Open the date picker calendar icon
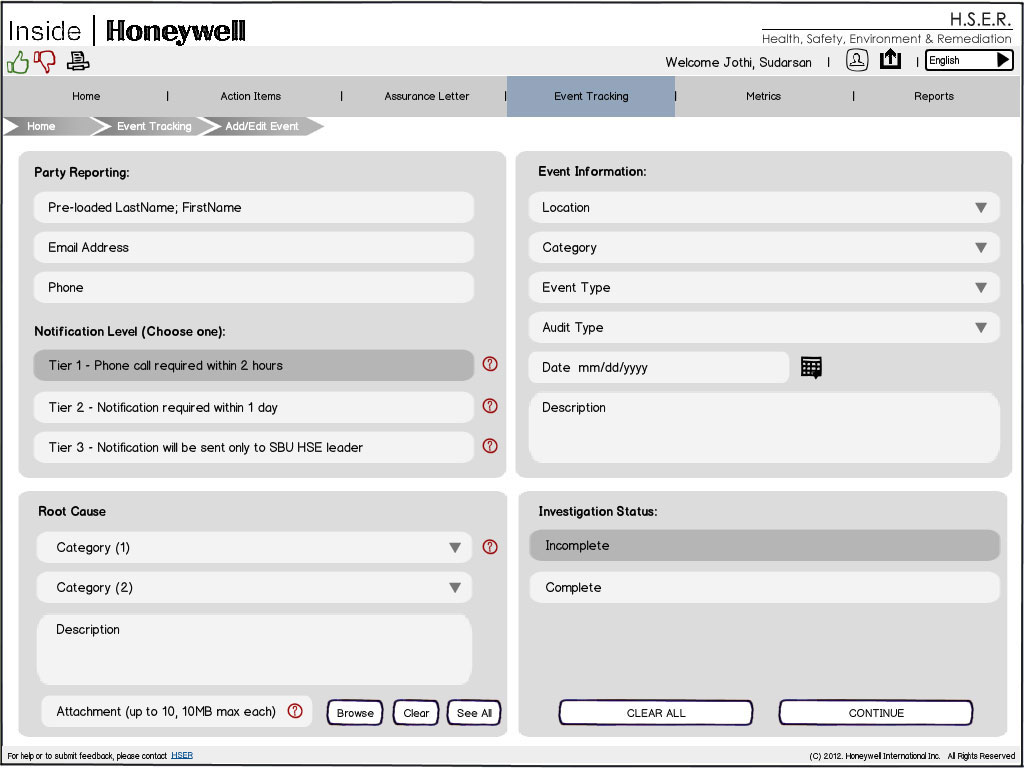The image size is (1024, 768). point(811,367)
